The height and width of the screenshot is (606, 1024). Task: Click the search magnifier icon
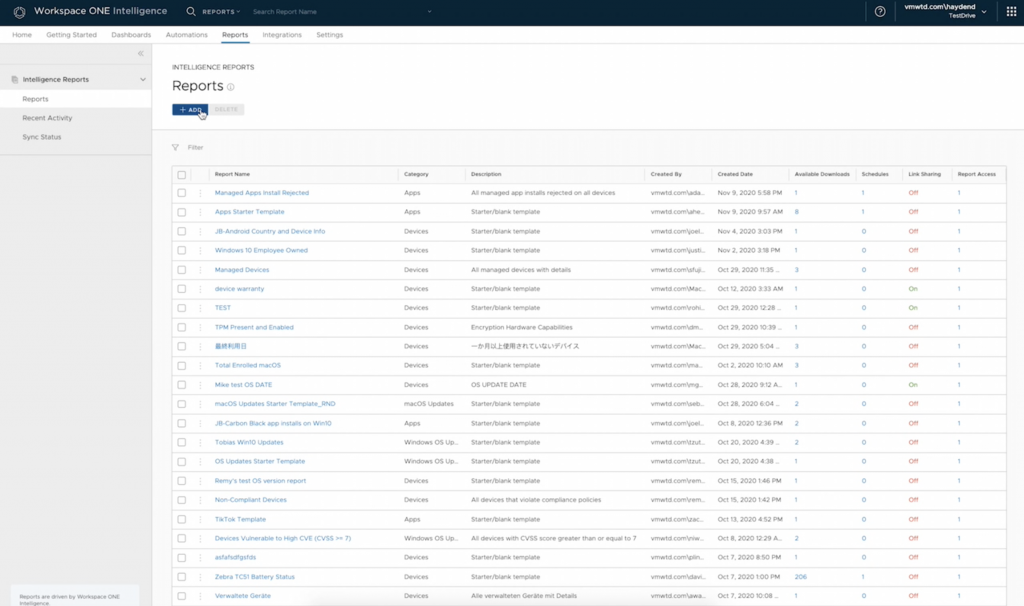coord(191,12)
